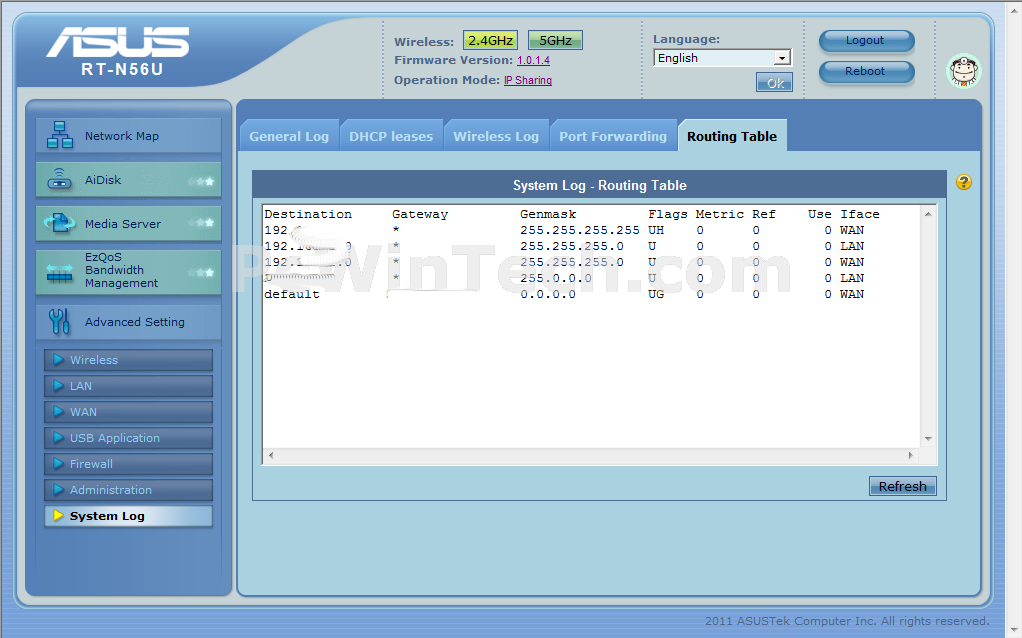Click the cartoon mascot avatar icon
The height and width of the screenshot is (638, 1022).
(x=964, y=71)
